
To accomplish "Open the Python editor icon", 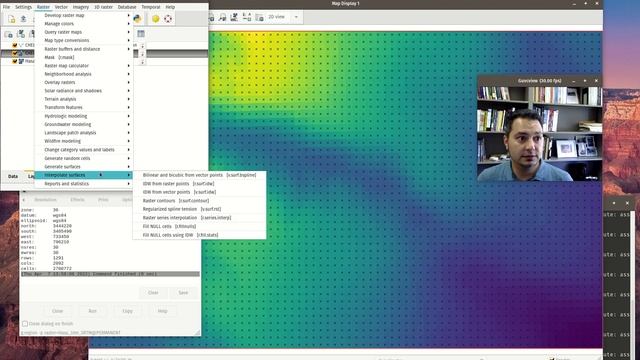I will (x=138, y=18).
